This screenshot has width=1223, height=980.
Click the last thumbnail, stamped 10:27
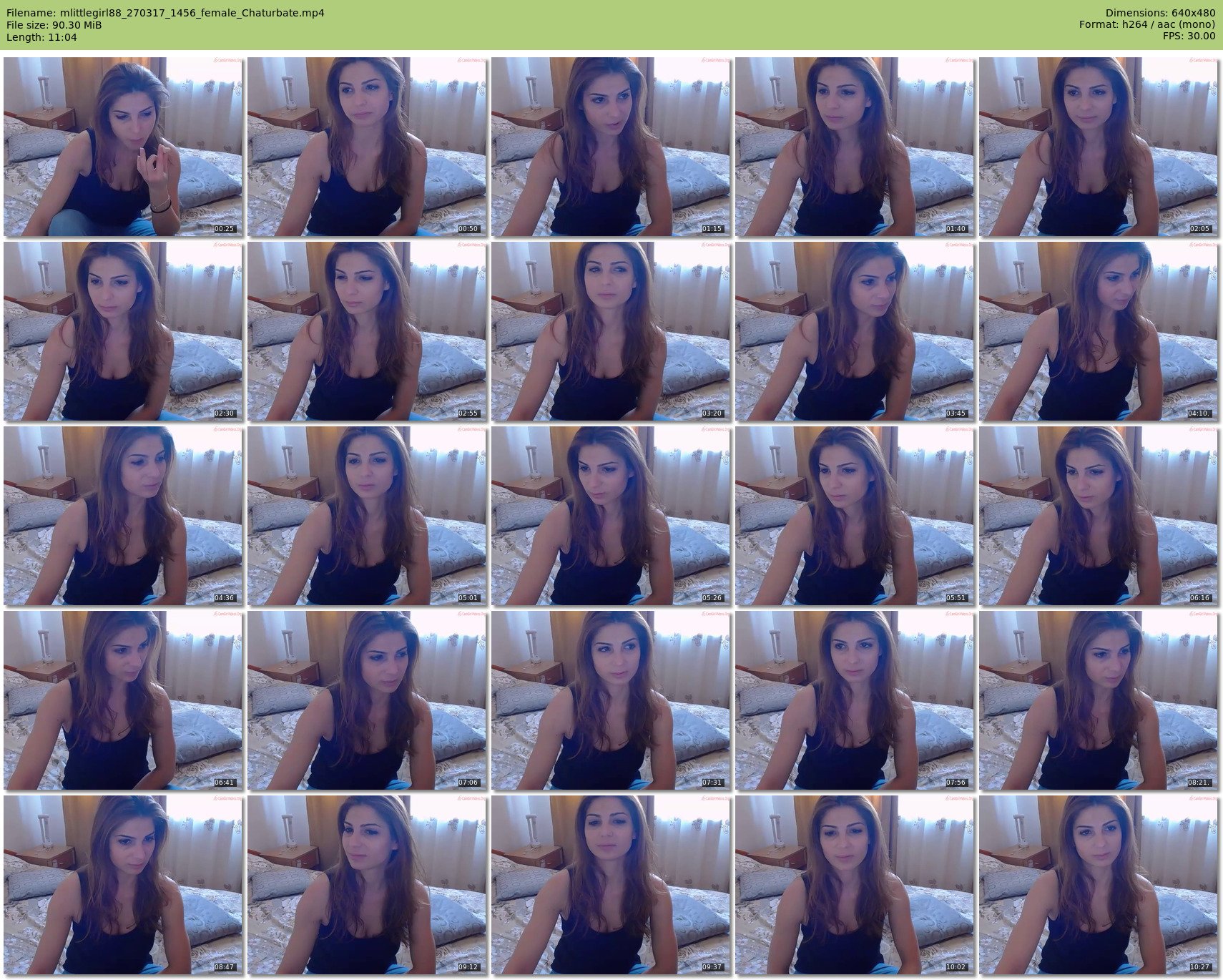(x=1098, y=885)
